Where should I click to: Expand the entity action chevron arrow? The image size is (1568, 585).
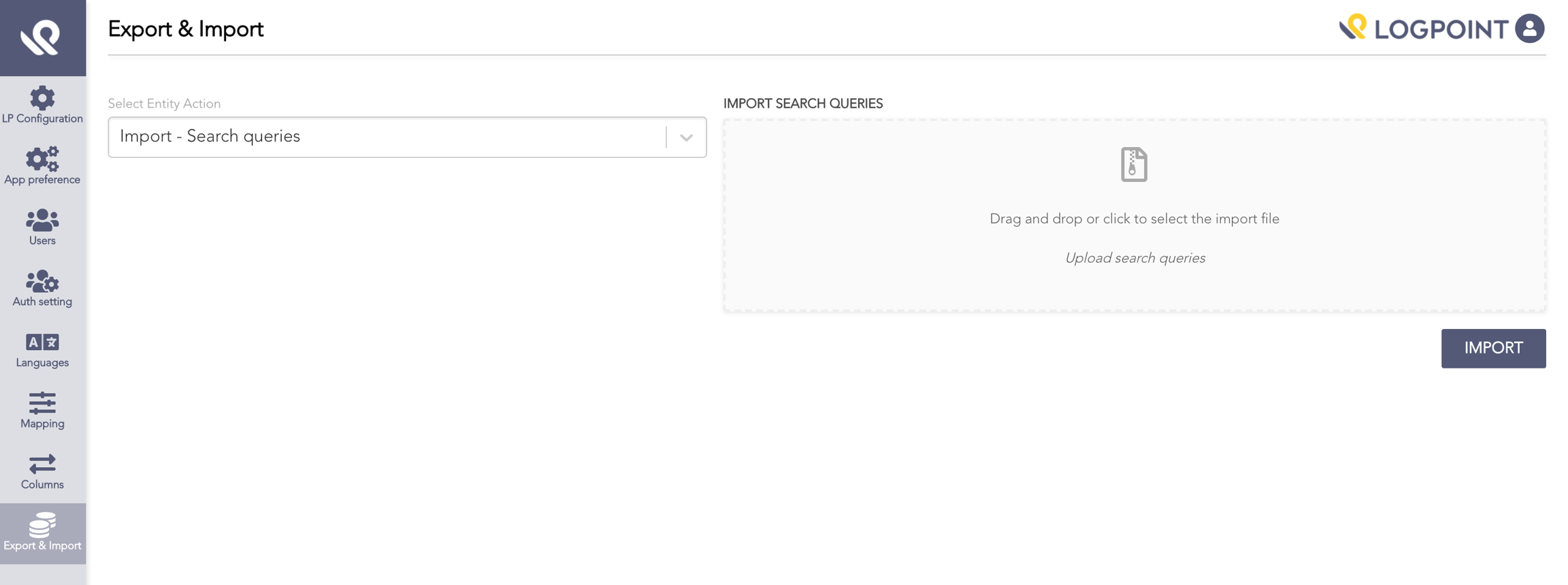pos(686,138)
